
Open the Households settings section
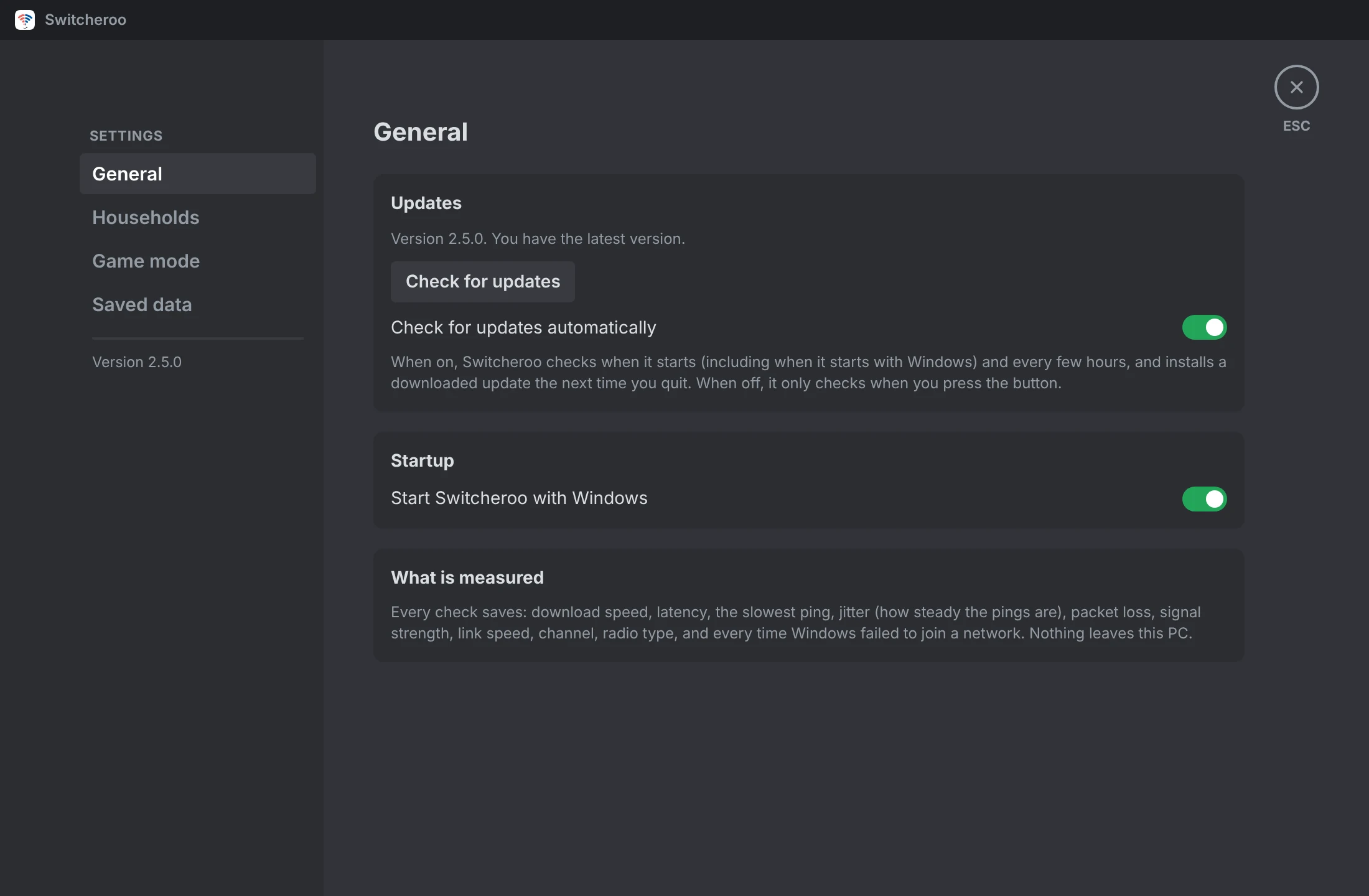coord(198,217)
